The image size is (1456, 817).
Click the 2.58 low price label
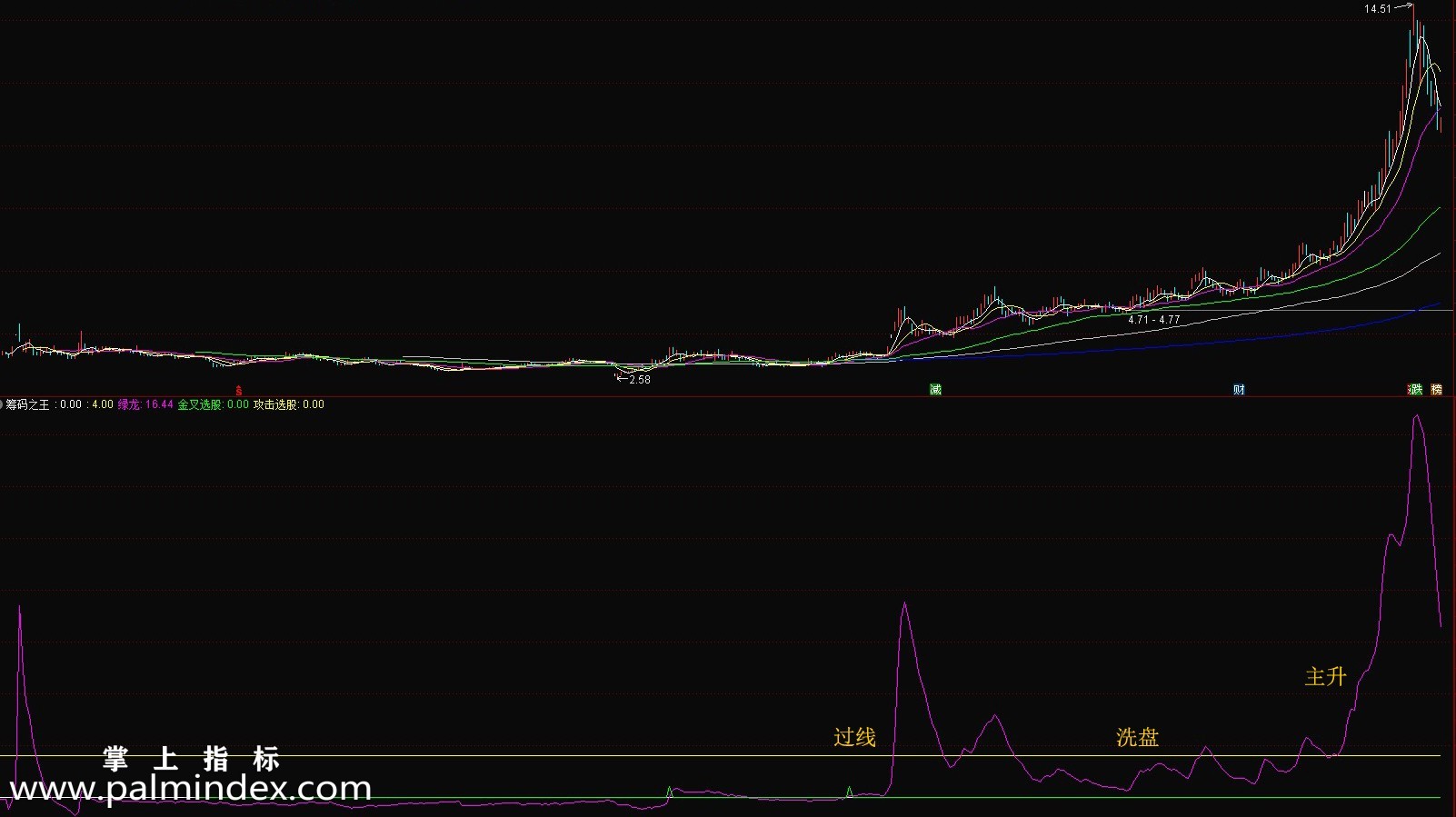(x=640, y=380)
